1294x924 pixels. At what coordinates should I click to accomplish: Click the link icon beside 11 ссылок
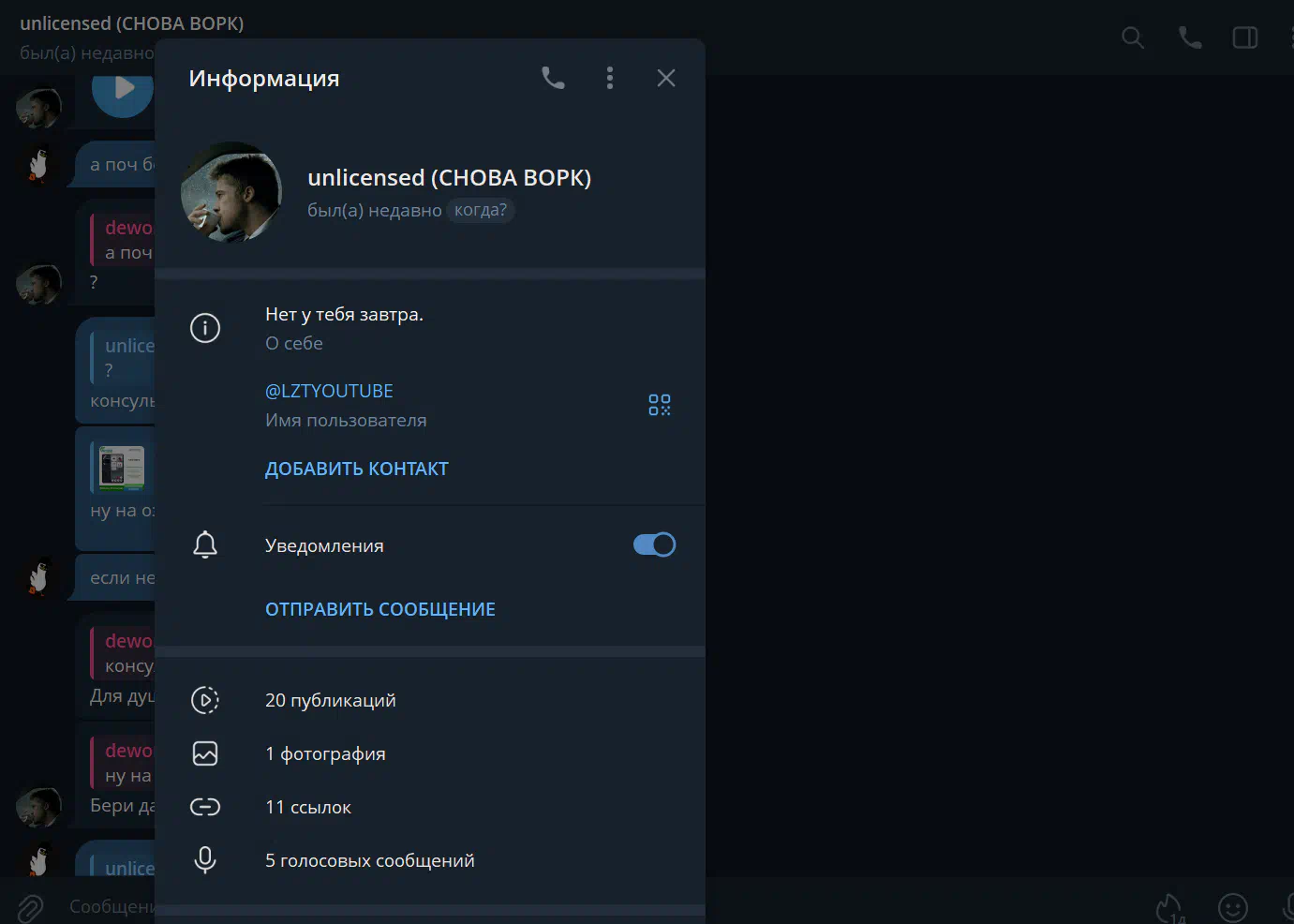[x=205, y=807]
